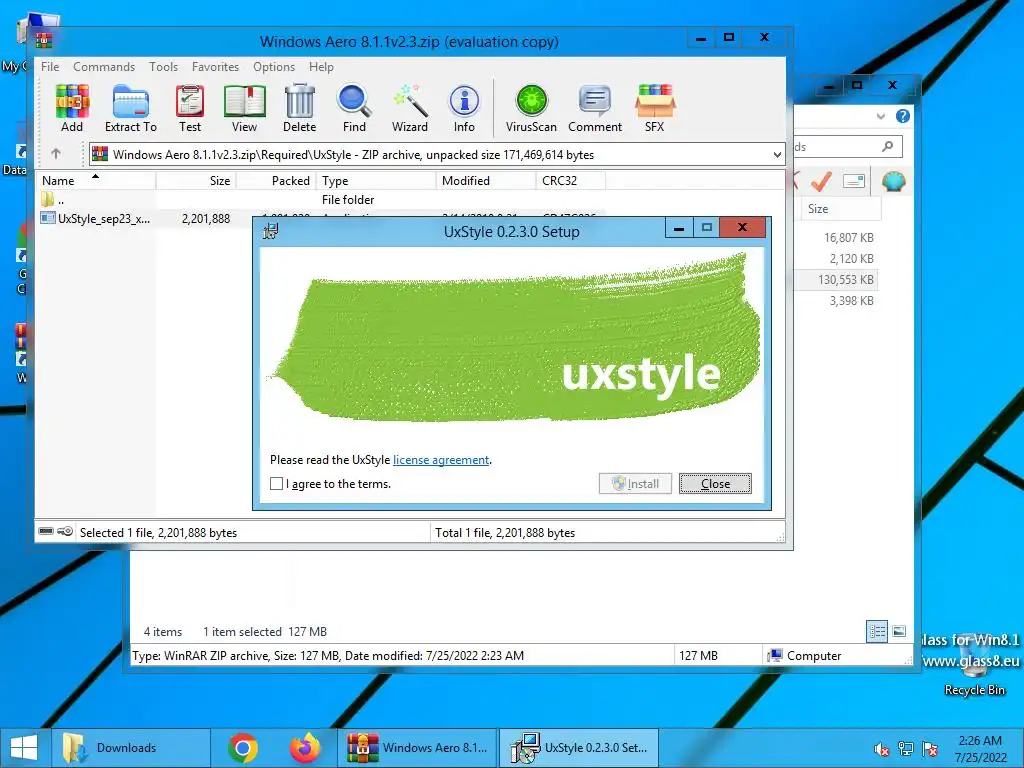Sort by Modified column header
This screenshot has width=1024, height=768.
[486, 180]
